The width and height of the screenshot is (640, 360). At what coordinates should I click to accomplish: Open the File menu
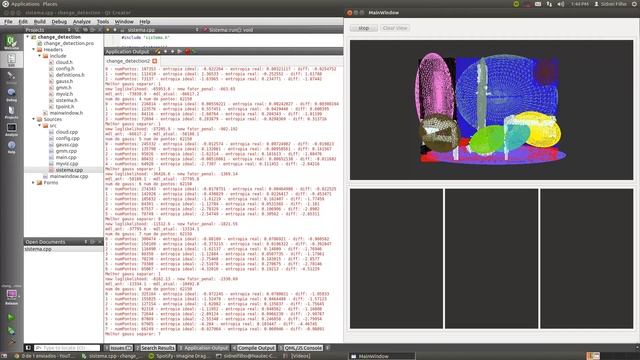pos(8,22)
